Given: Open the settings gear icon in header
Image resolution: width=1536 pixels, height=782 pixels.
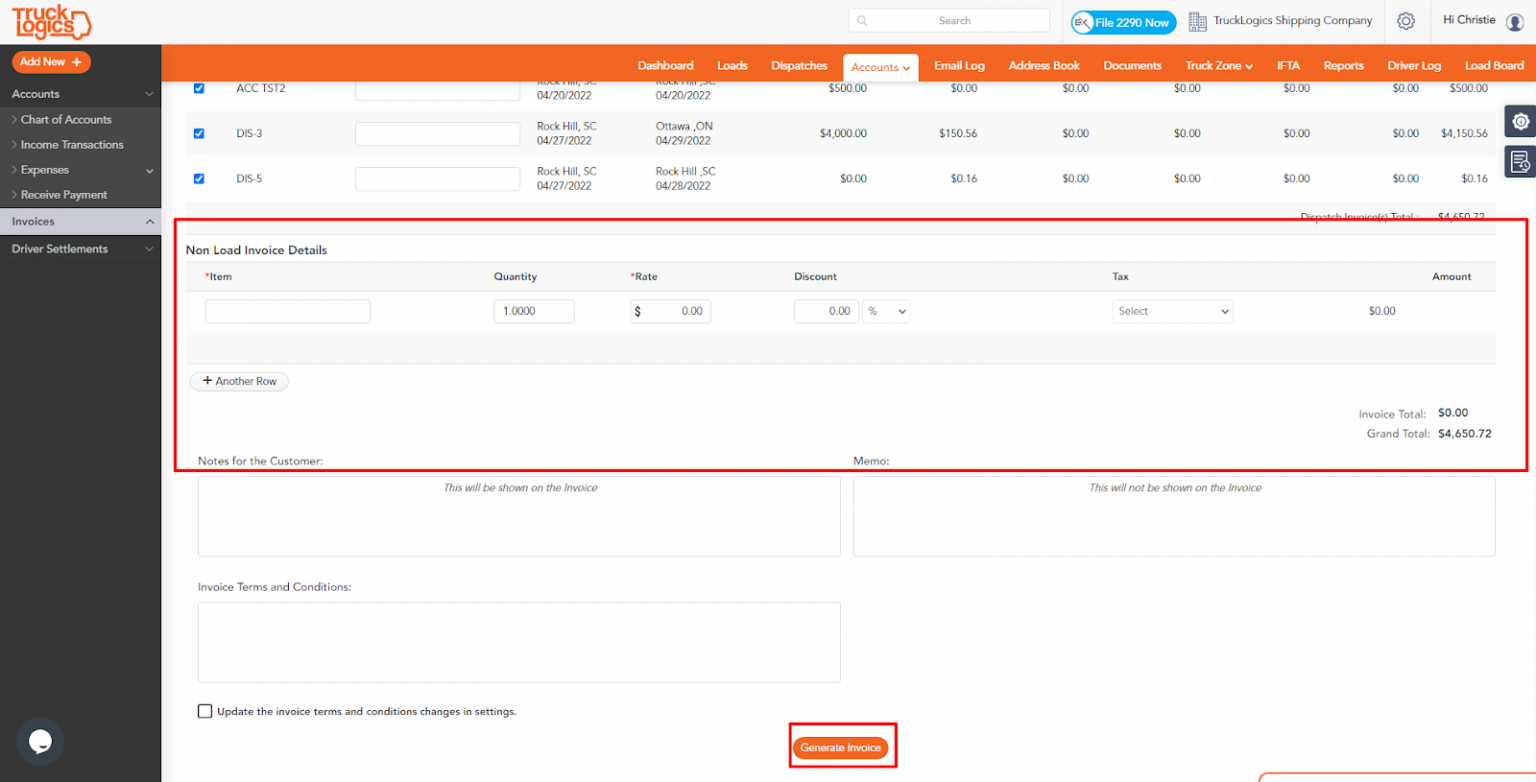Looking at the screenshot, I should 1406,21.
